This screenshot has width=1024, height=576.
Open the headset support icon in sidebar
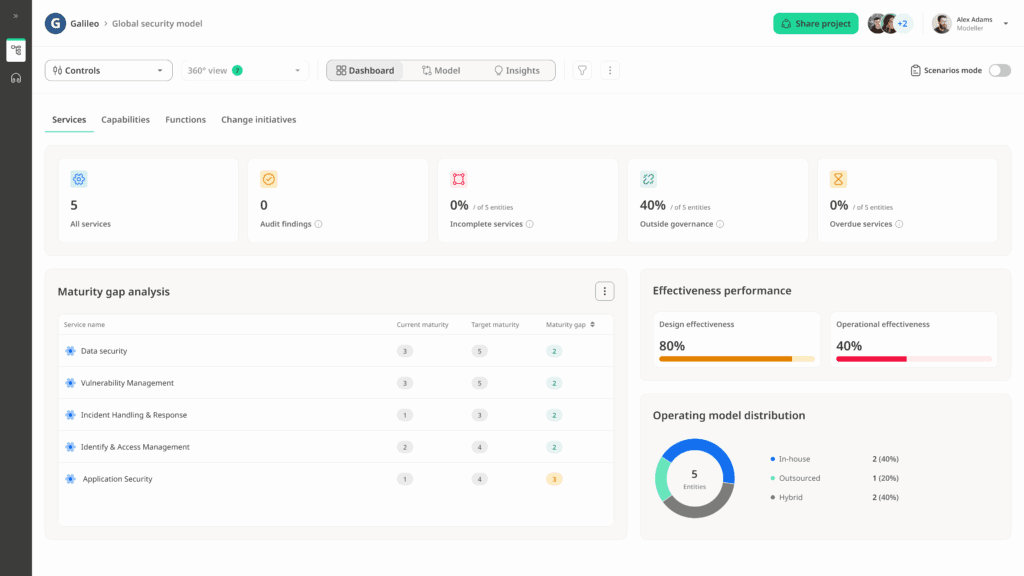pos(16,78)
